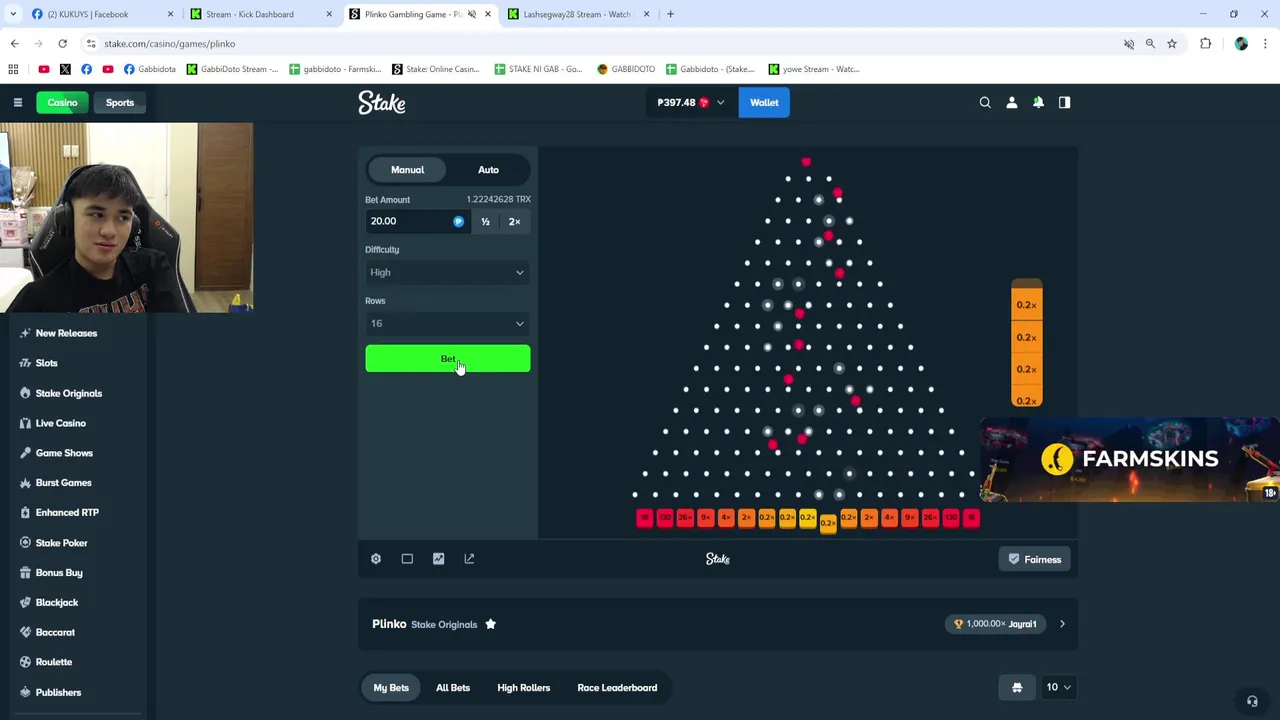This screenshot has height=720, width=1280.
Task: Reload the page in Chrome
Action: pyautogui.click(x=62, y=43)
